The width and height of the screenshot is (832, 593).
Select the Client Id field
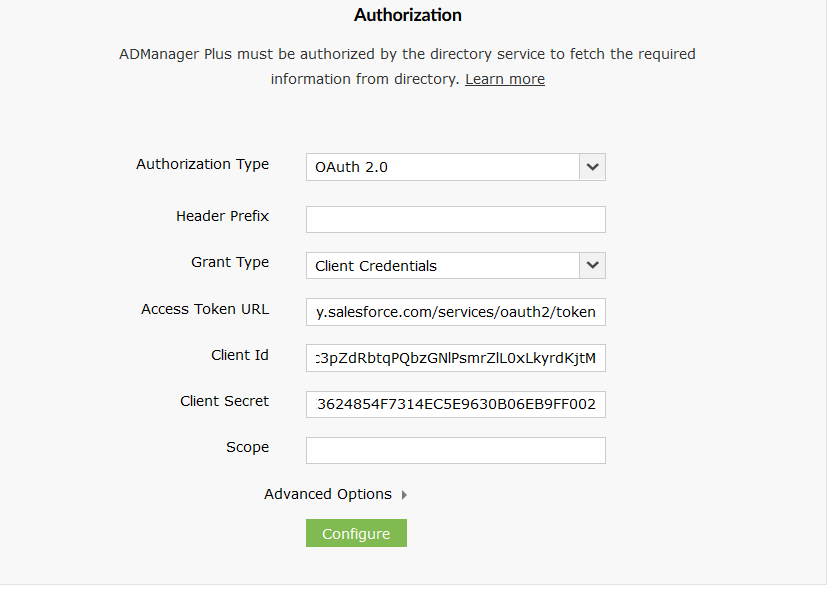pos(455,358)
